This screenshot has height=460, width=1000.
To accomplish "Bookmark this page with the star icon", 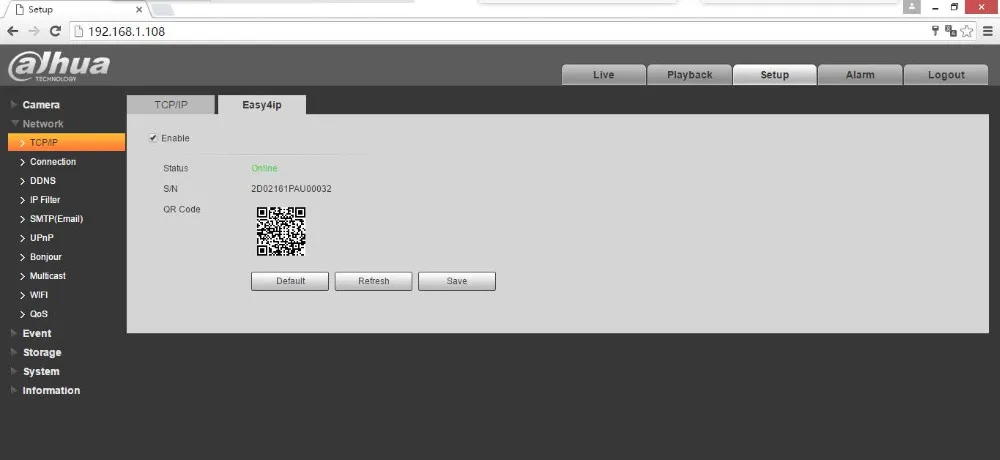I will tap(967, 31).
